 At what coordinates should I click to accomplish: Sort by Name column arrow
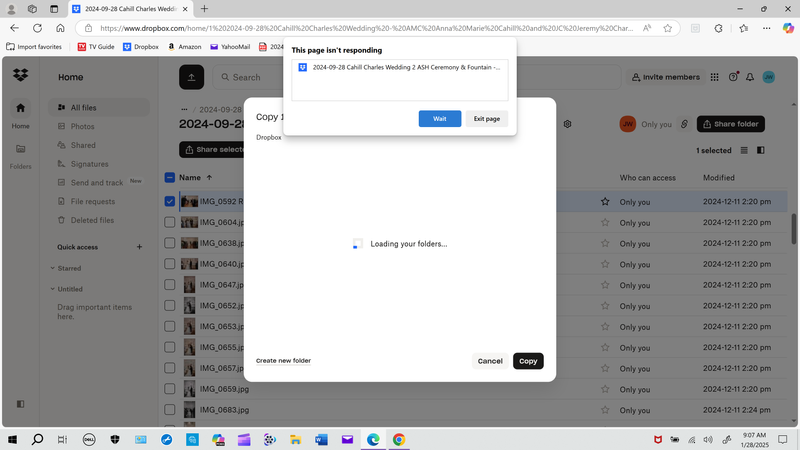point(209,178)
